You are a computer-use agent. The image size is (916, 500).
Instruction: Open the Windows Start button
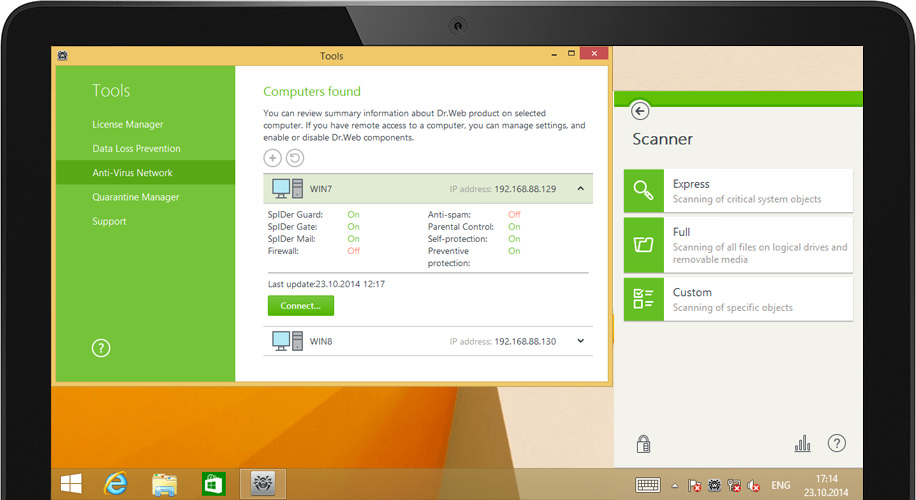(x=71, y=484)
